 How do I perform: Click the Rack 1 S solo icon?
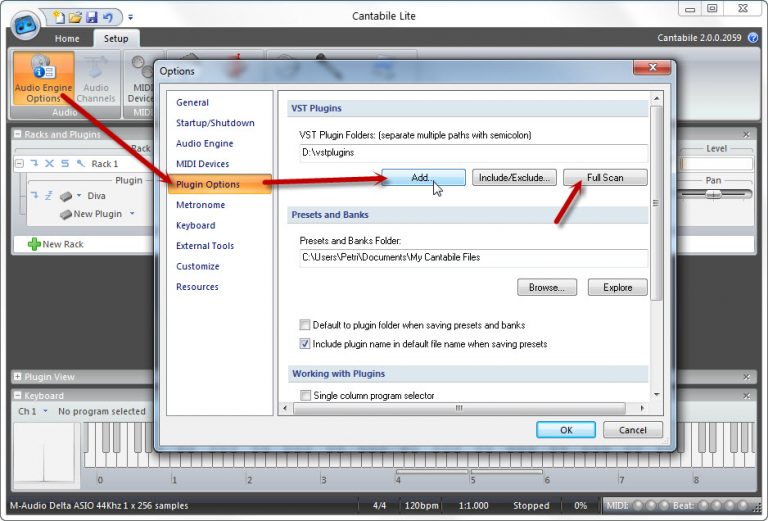[x=65, y=164]
